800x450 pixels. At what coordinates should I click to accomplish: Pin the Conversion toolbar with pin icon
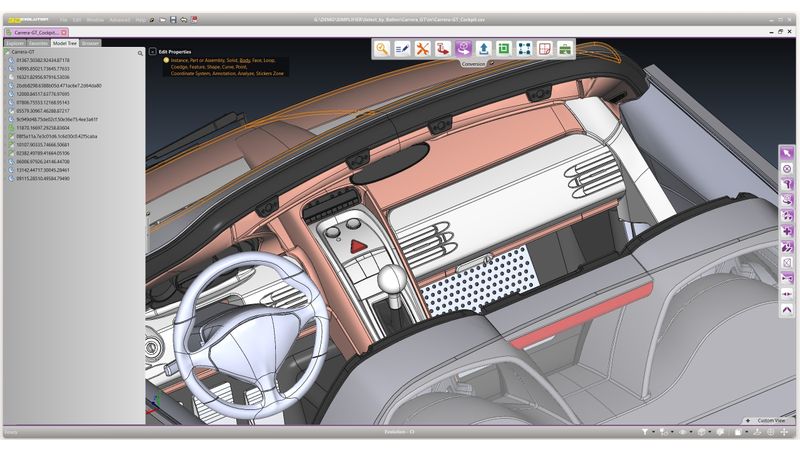pyautogui.click(x=491, y=63)
